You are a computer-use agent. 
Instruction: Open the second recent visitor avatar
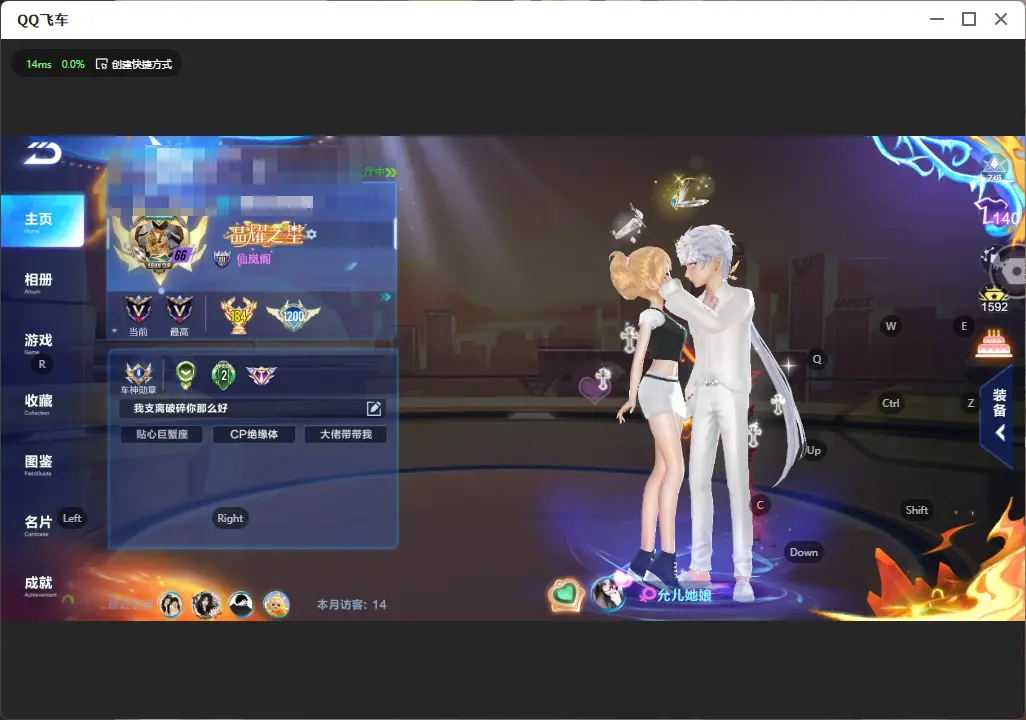coord(206,604)
